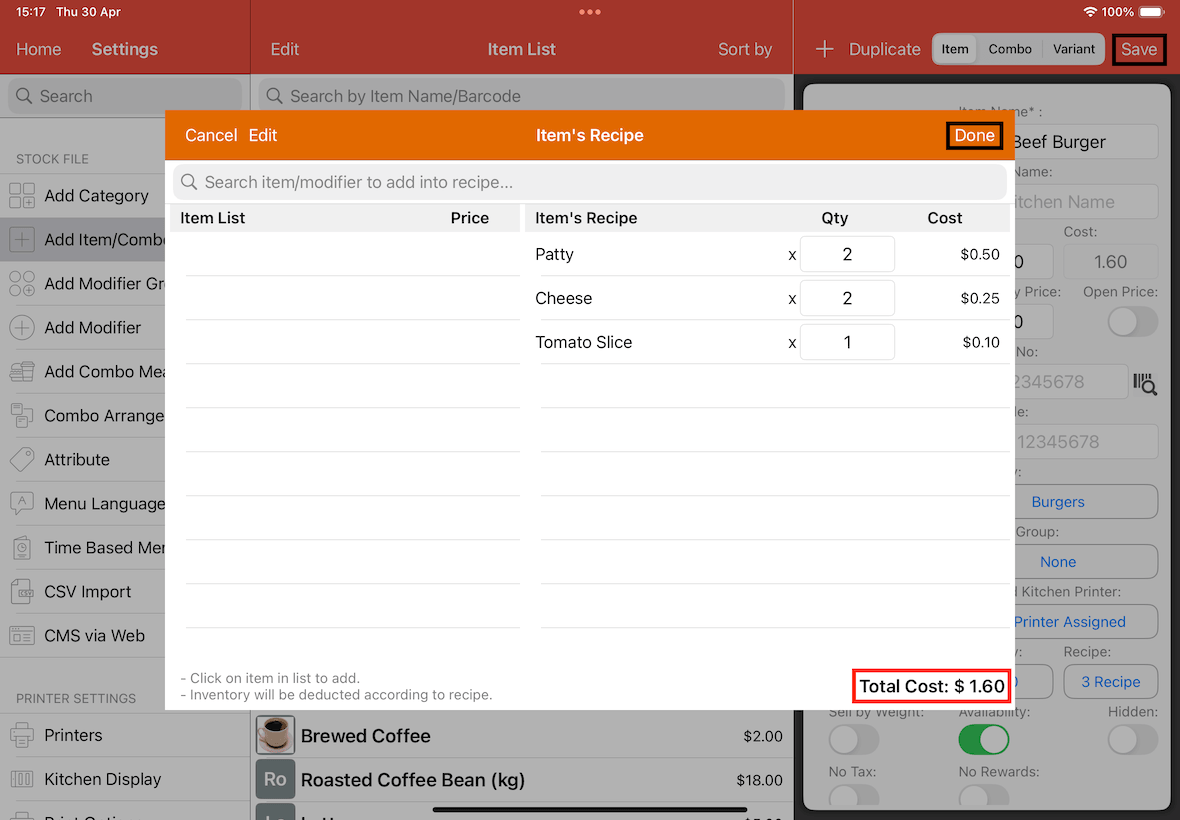Image resolution: width=1180 pixels, height=820 pixels.
Task: Toggle the Hidden switch
Action: point(1133,740)
